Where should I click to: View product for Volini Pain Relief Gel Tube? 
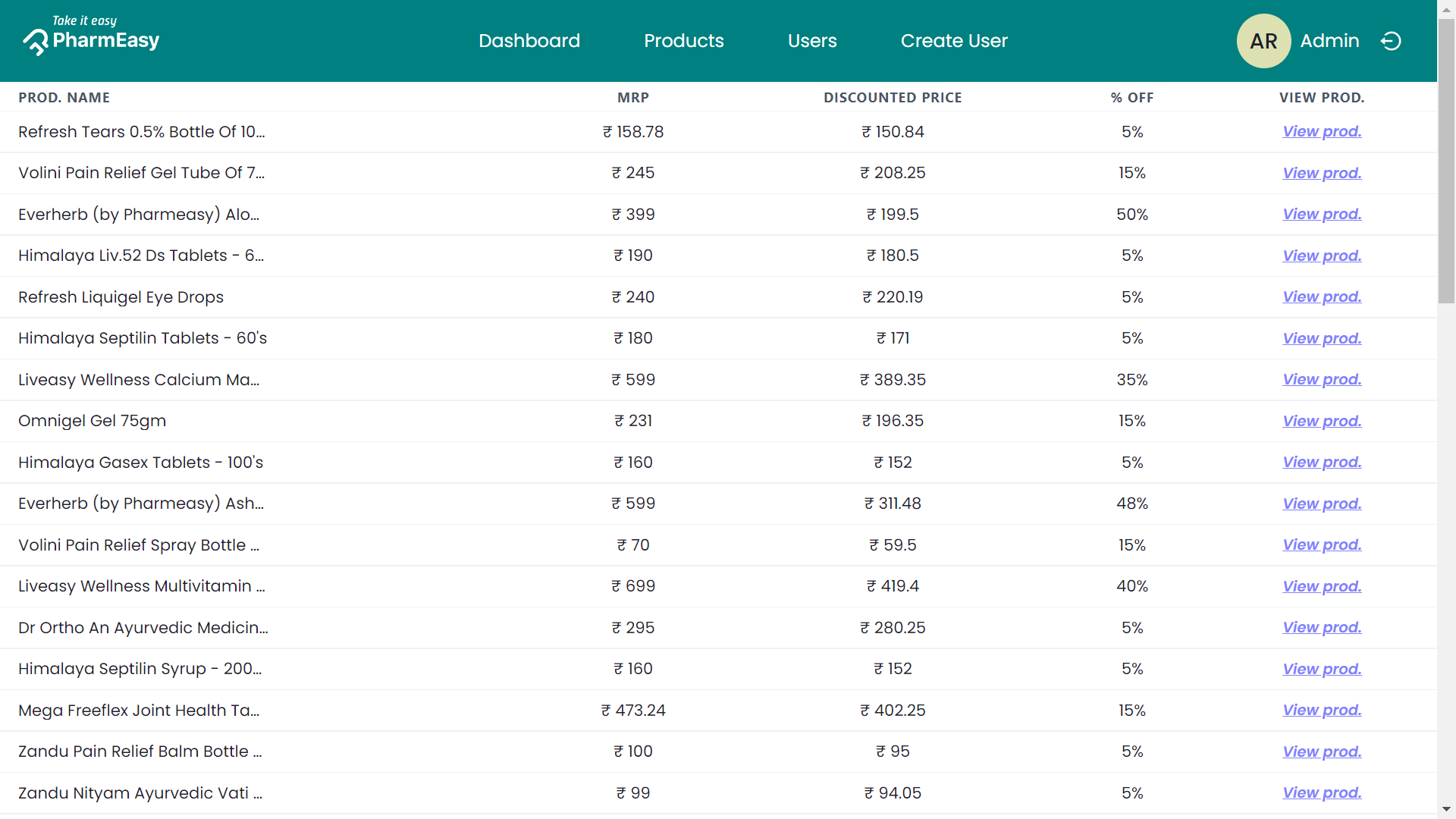coord(1321,173)
